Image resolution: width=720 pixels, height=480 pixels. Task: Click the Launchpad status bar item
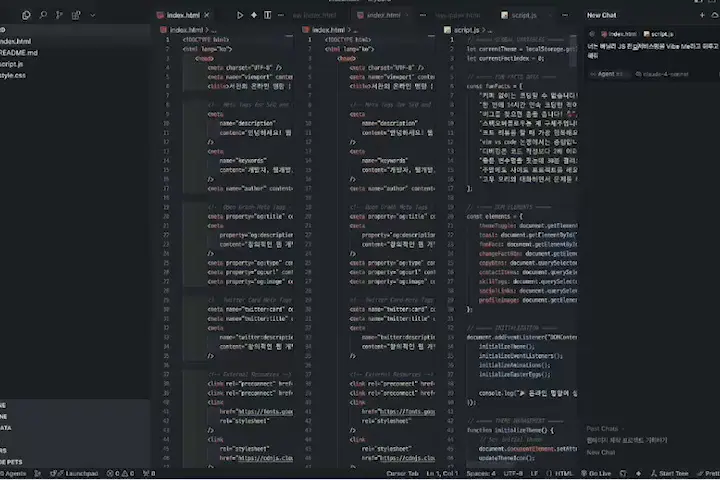click(x=75, y=474)
